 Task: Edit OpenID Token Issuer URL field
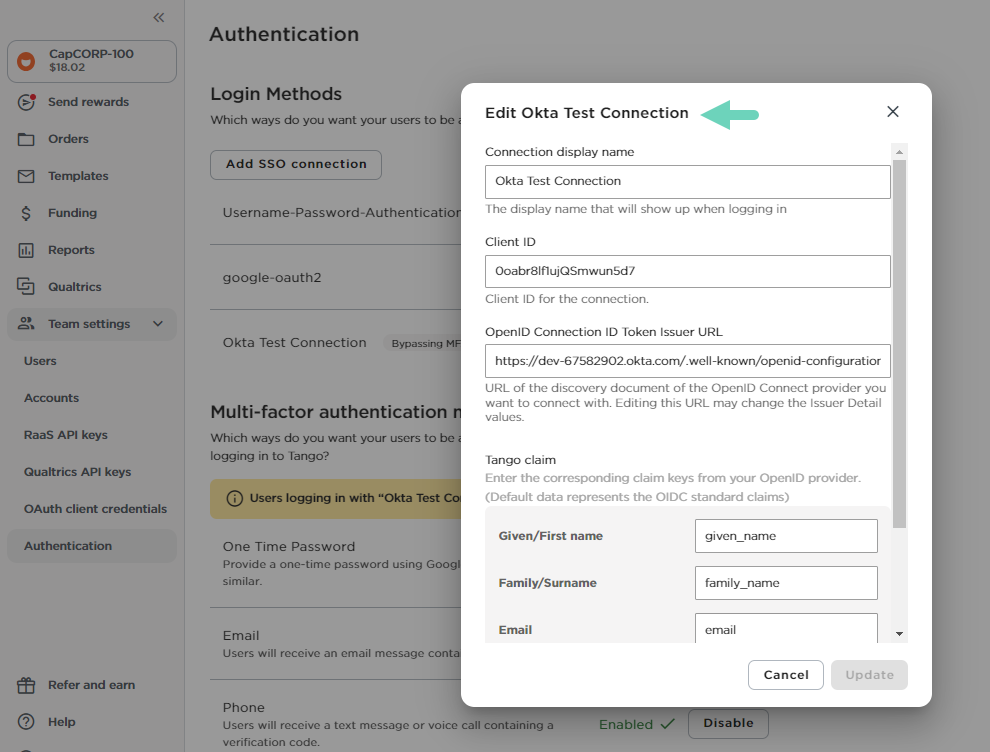(x=688, y=361)
